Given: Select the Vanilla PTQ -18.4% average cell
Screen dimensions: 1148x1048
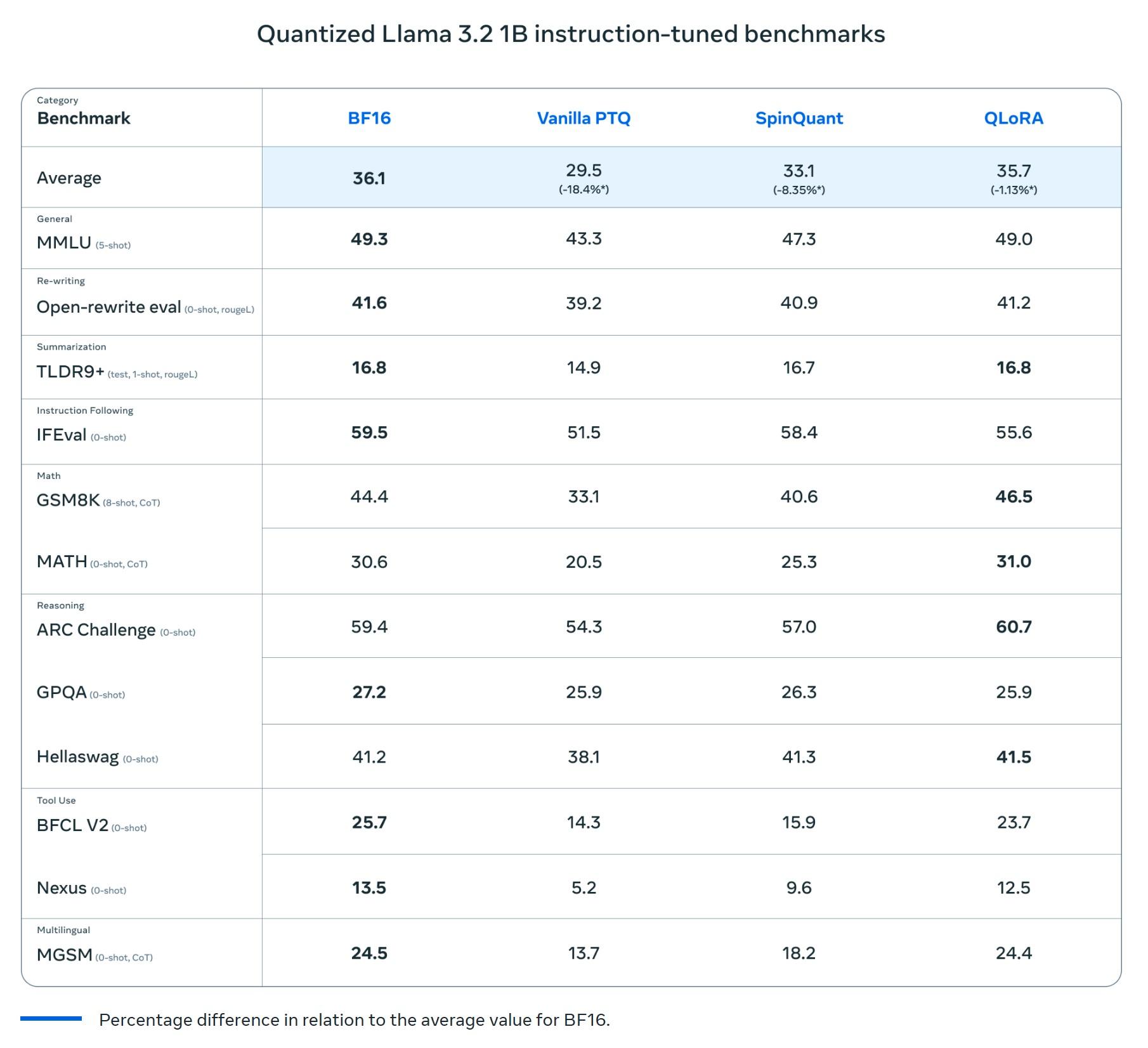Looking at the screenshot, I should pos(584,178).
